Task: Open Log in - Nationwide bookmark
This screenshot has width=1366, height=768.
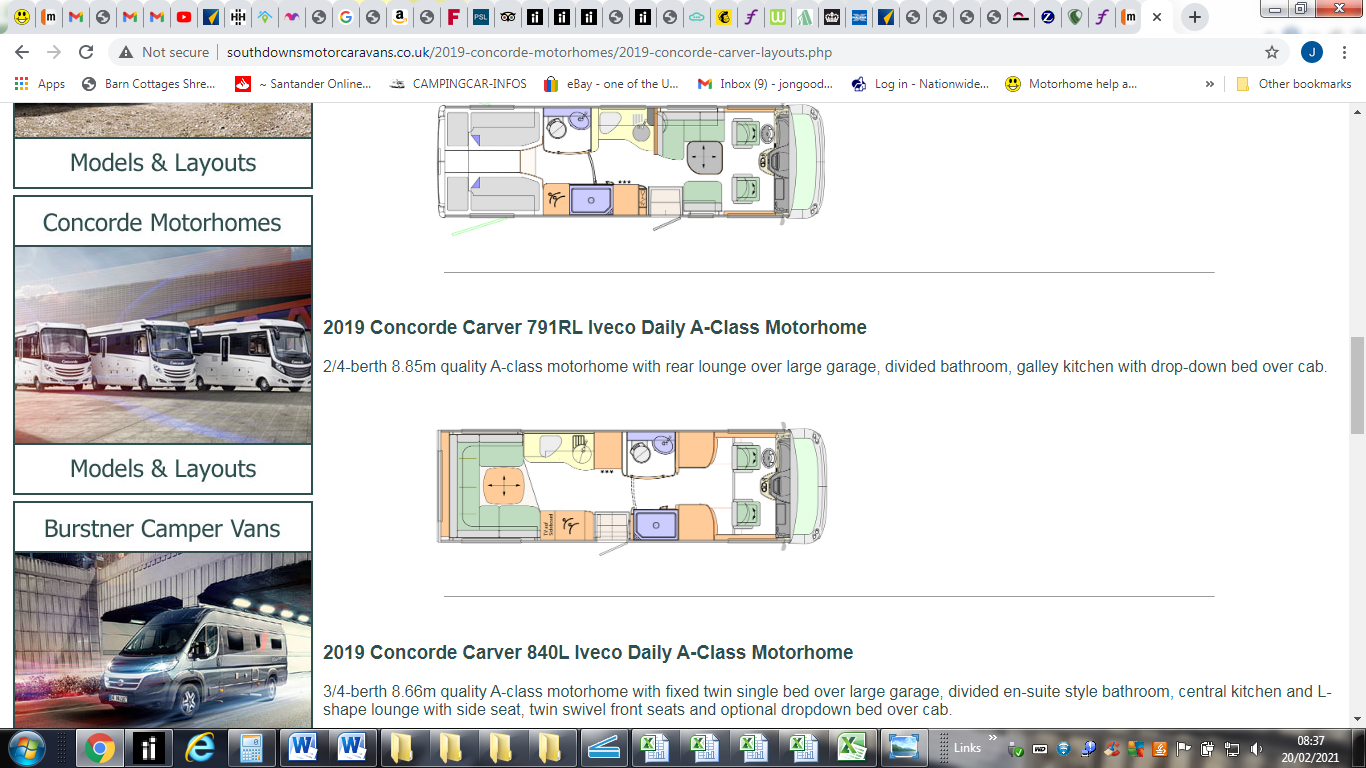Action: (x=920, y=84)
